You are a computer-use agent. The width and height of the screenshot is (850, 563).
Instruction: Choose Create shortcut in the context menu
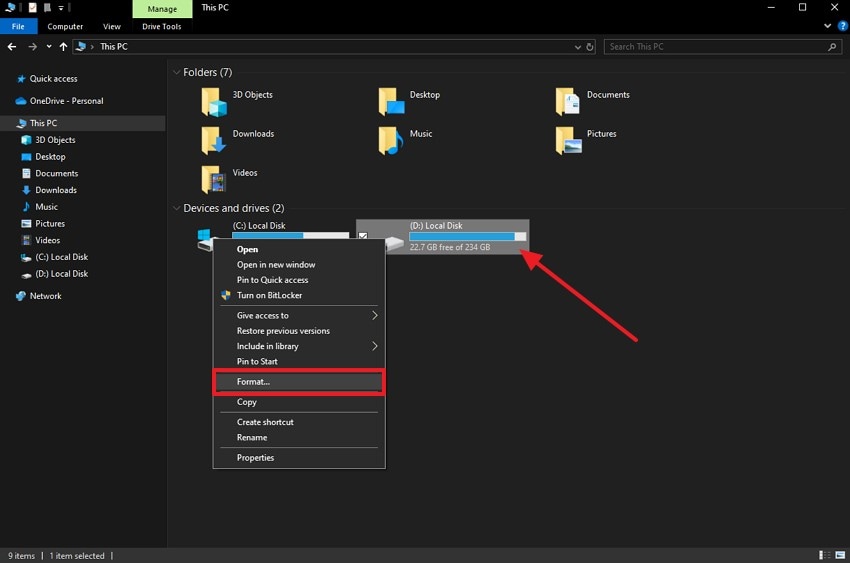click(299, 422)
